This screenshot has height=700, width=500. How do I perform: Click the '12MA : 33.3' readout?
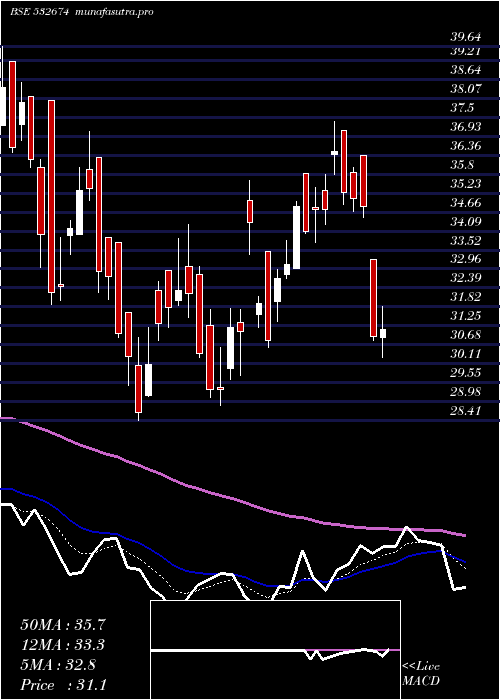(x=64, y=645)
